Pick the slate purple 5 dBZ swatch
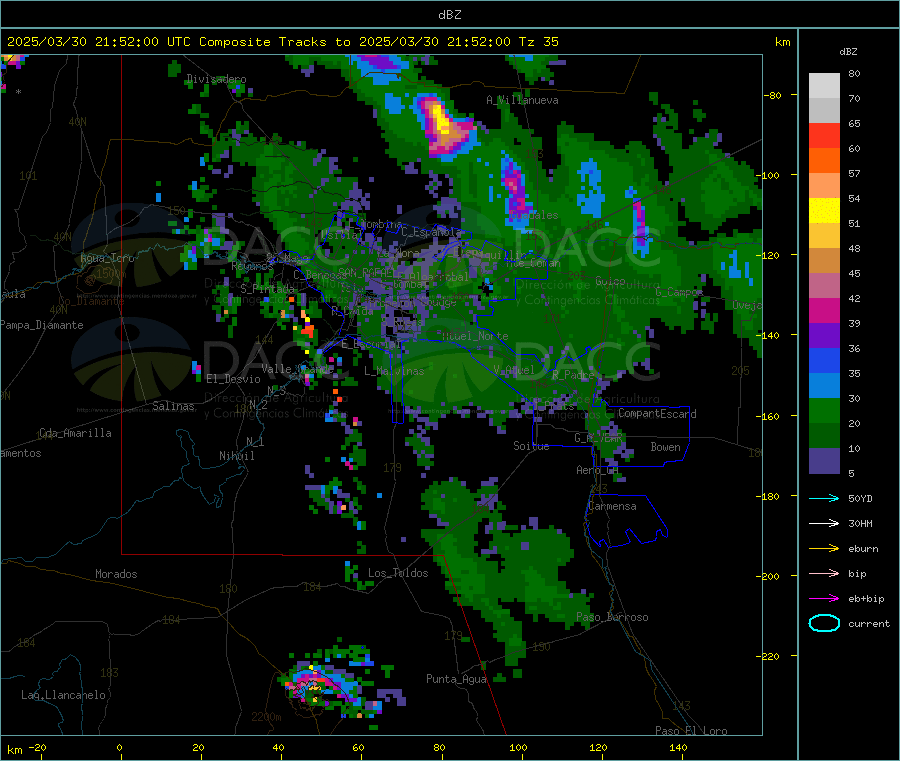This screenshot has width=900, height=761. point(824,460)
